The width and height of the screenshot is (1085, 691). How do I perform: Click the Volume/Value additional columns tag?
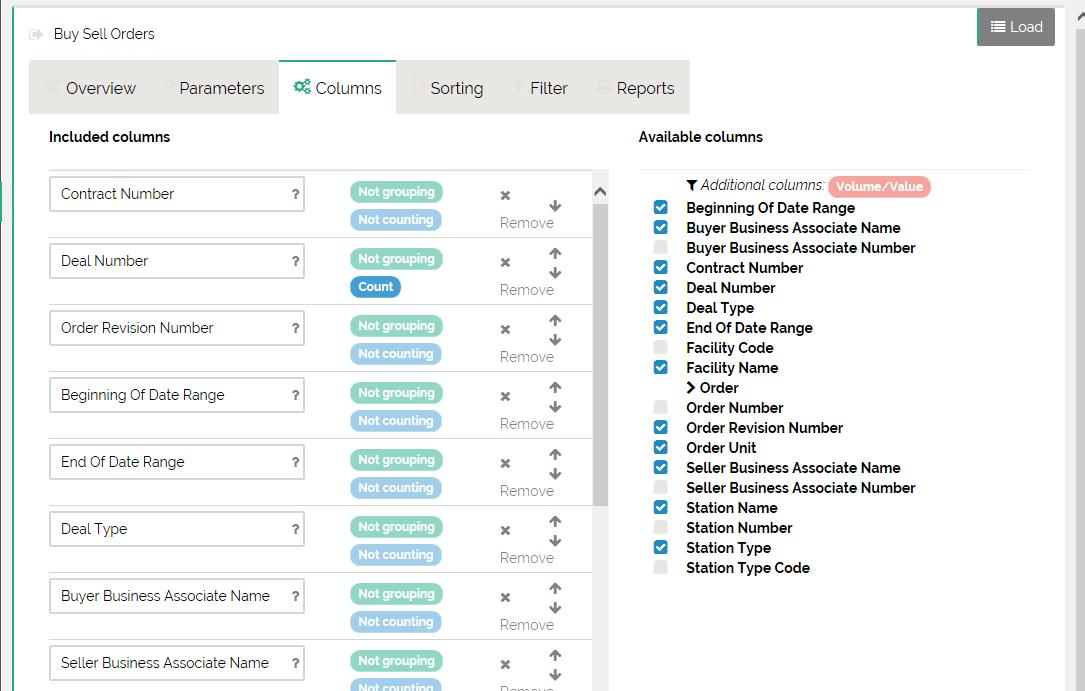click(x=879, y=187)
